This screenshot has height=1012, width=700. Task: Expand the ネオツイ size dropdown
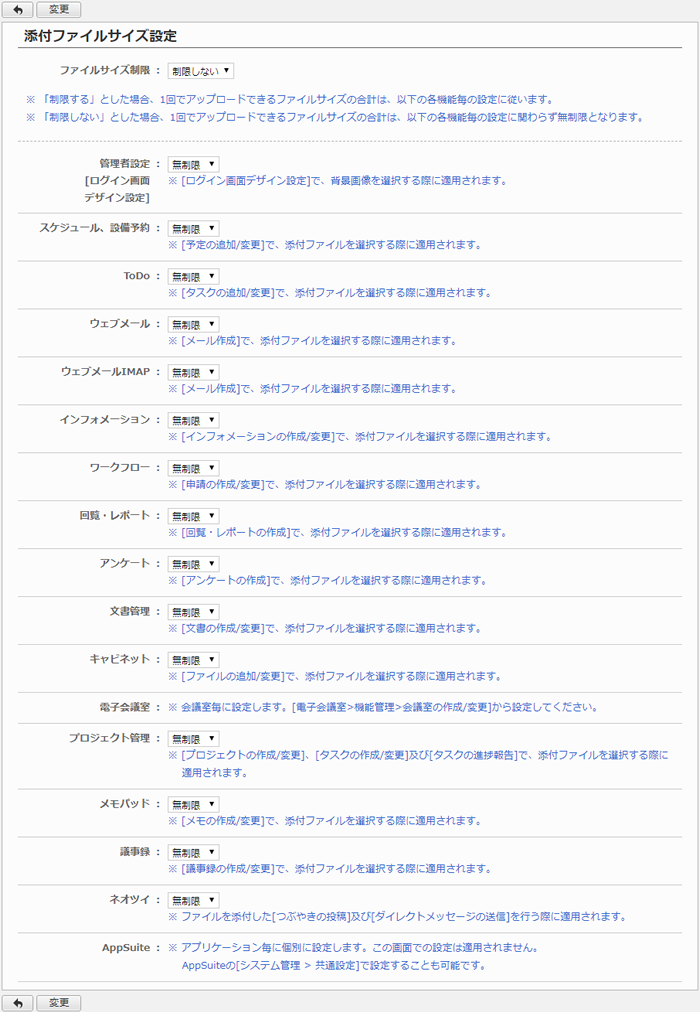coord(193,901)
